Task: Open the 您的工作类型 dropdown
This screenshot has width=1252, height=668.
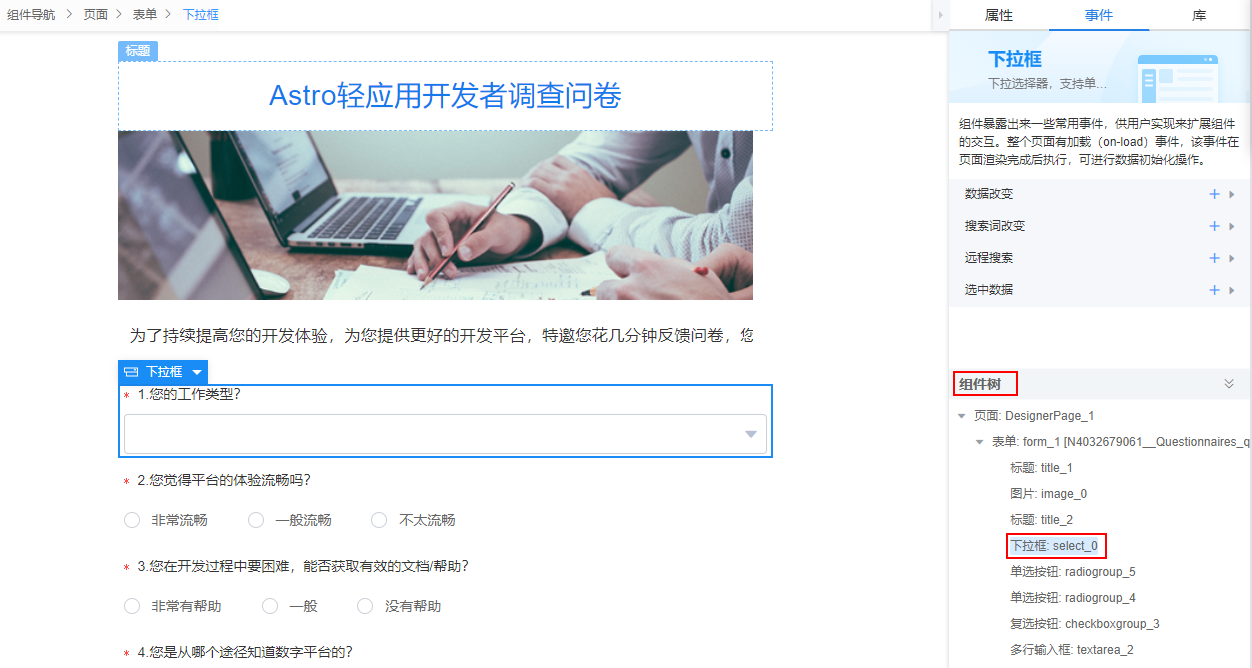Action: point(445,434)
